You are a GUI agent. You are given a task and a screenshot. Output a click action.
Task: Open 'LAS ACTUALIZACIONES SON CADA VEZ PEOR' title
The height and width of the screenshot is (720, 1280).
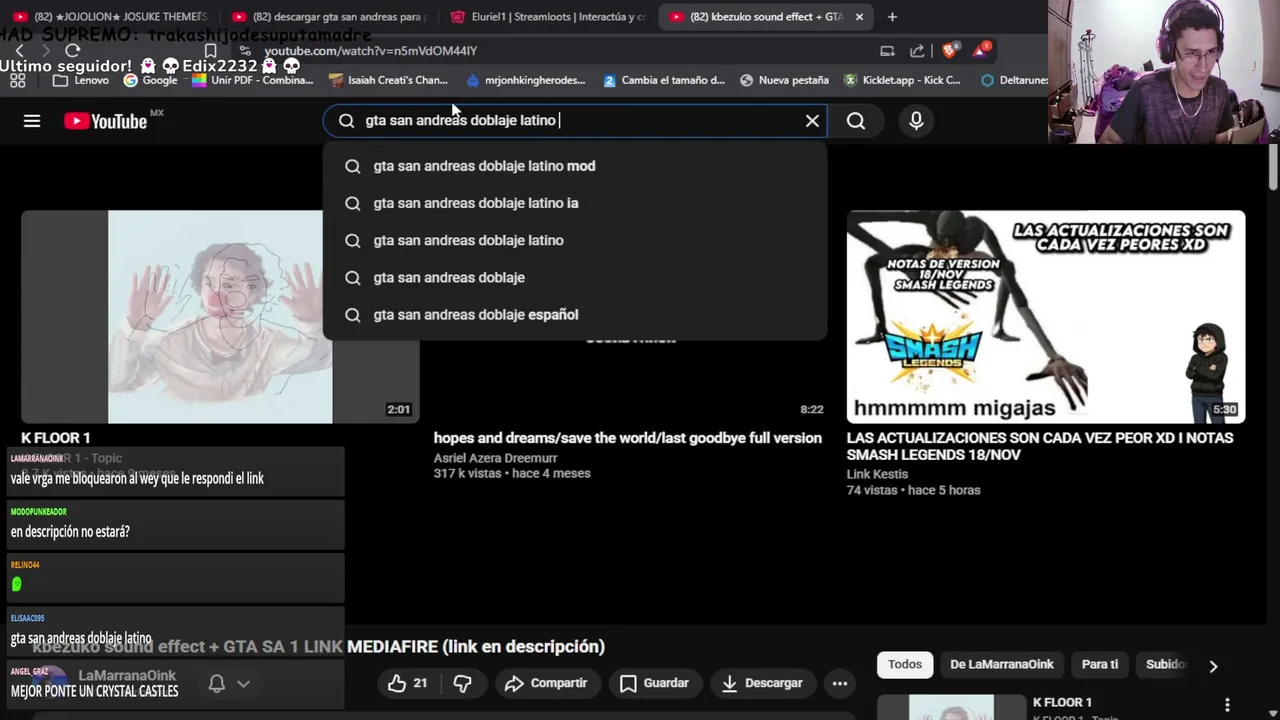click(1040, 446)
